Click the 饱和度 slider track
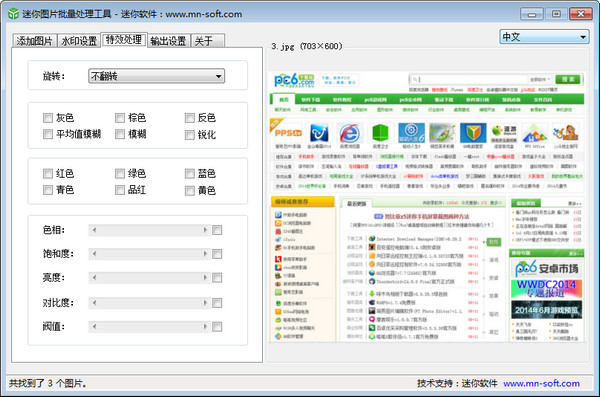Screen dimensions: 600x397 tap(150, 254)
